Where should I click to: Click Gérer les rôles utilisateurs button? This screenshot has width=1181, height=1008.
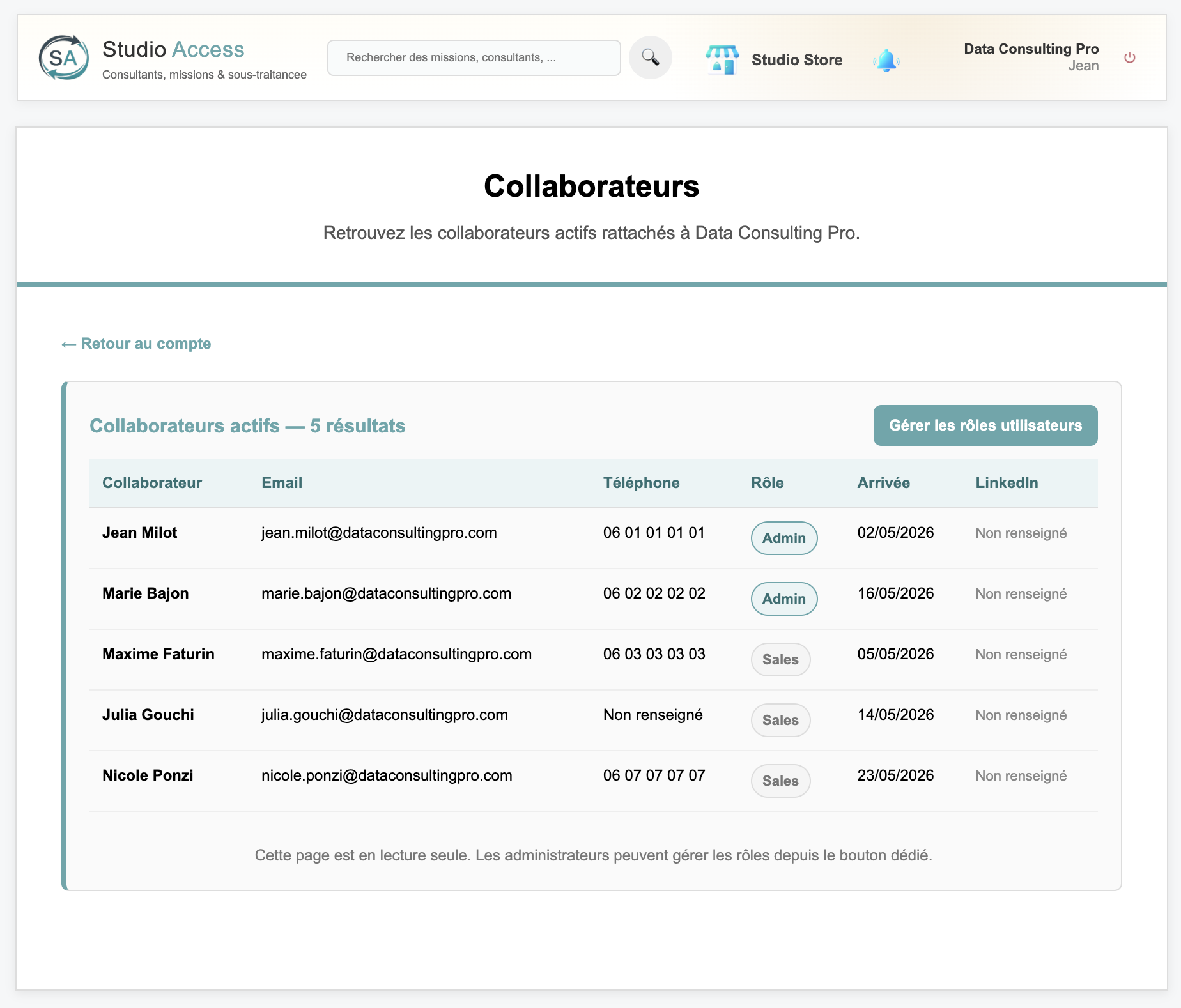(985, 425)
